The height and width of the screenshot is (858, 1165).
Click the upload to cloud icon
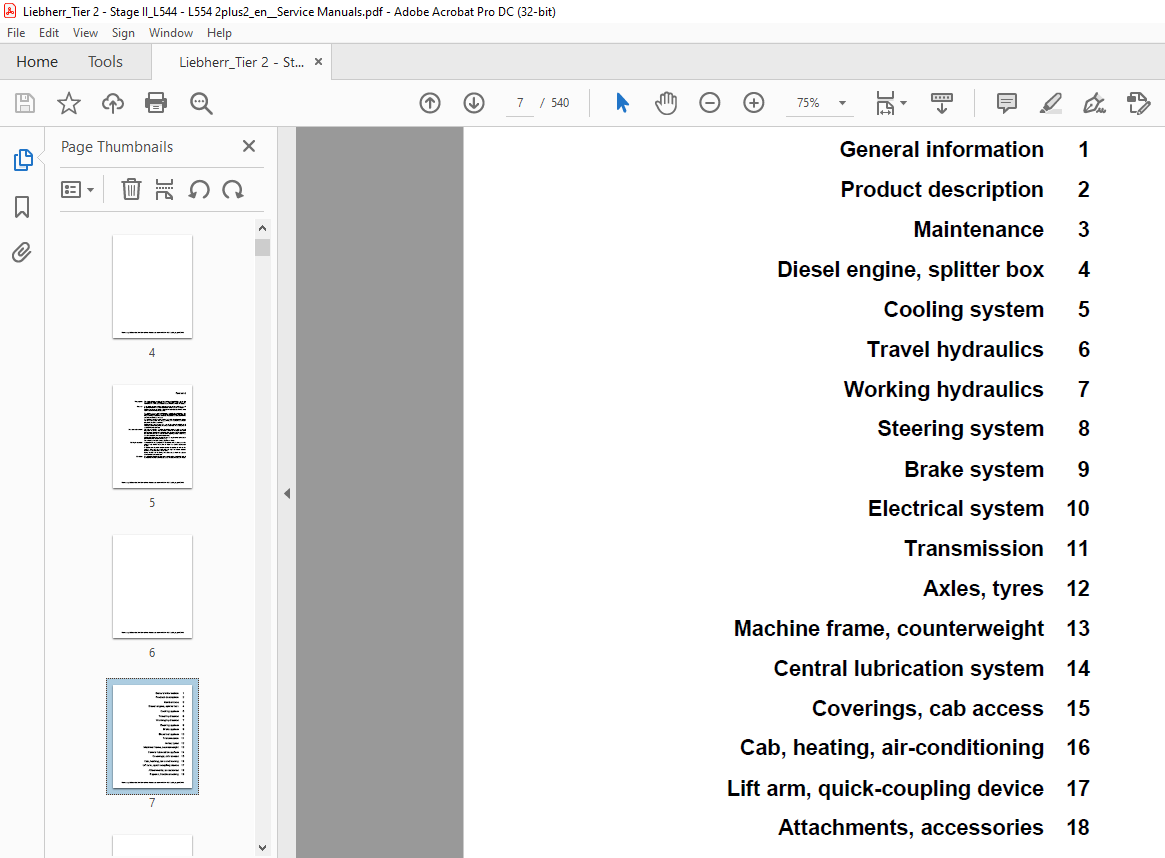tap(113, 103)
